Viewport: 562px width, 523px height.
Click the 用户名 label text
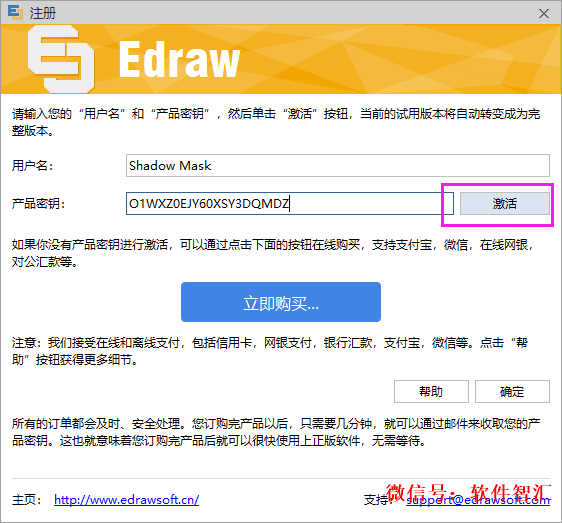(32, 166)
